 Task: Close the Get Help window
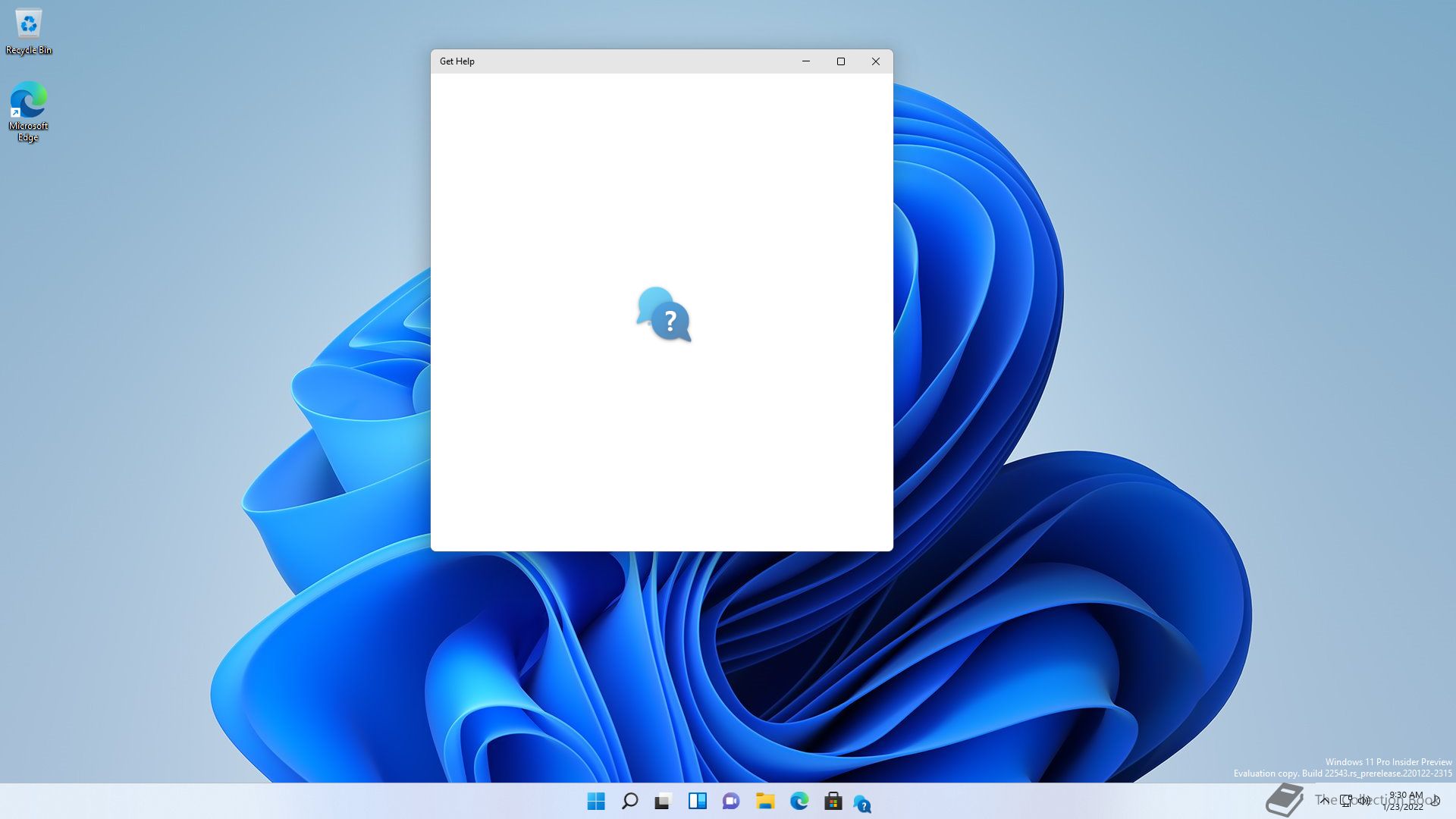tap(876, 61)
